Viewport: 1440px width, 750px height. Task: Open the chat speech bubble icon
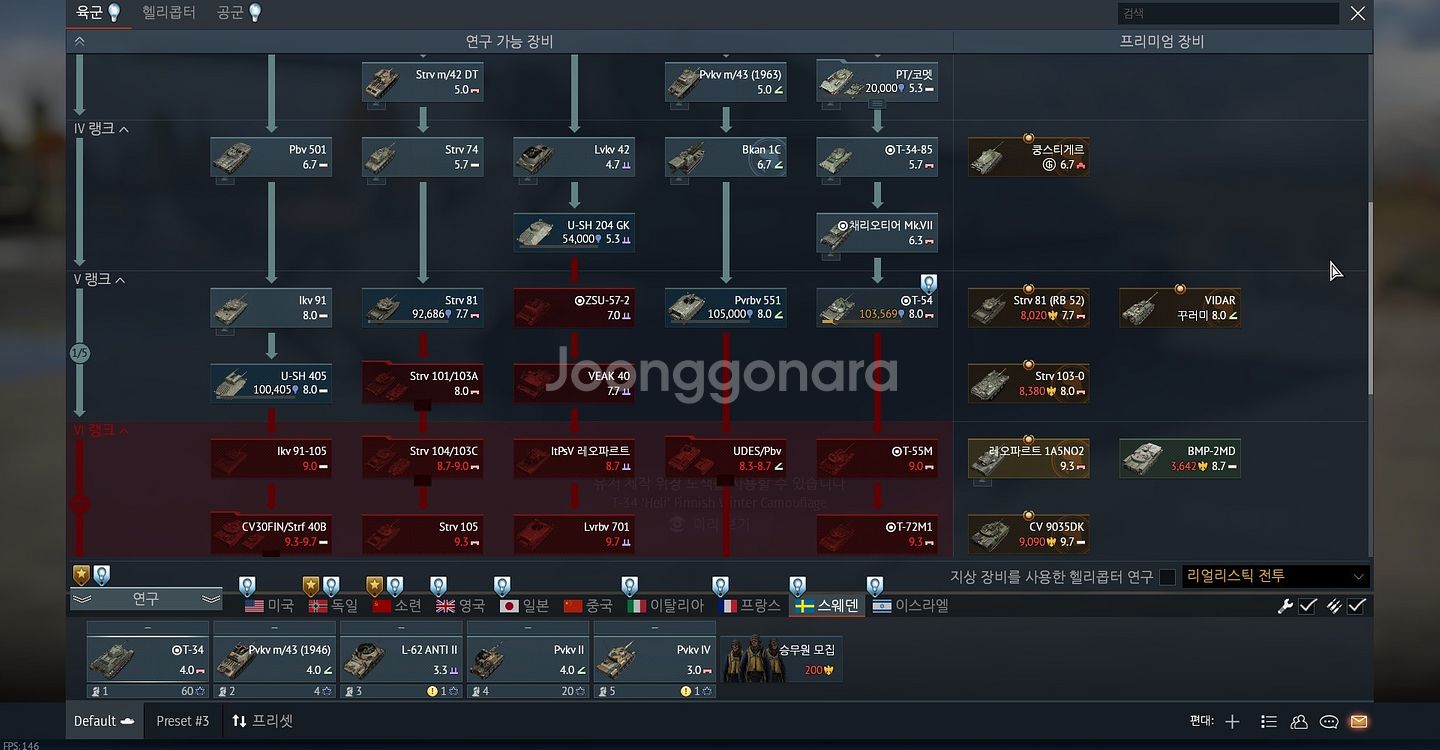point(1329,721)
